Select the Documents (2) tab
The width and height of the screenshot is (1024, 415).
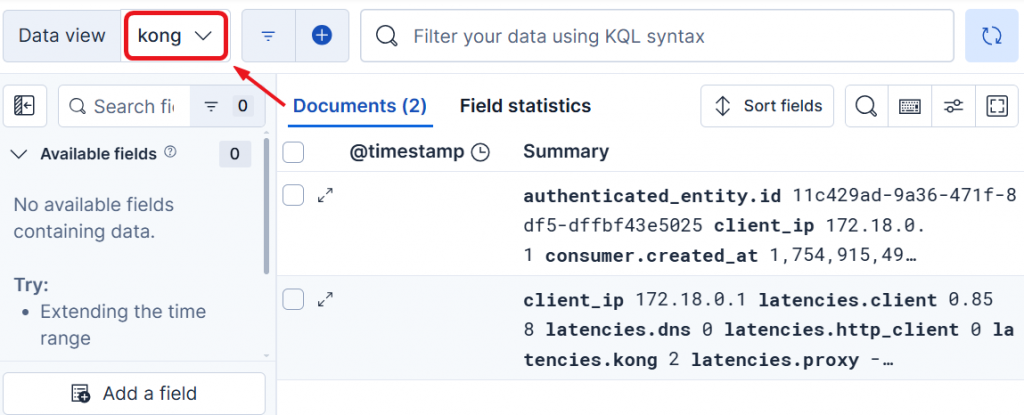(360, 106)
